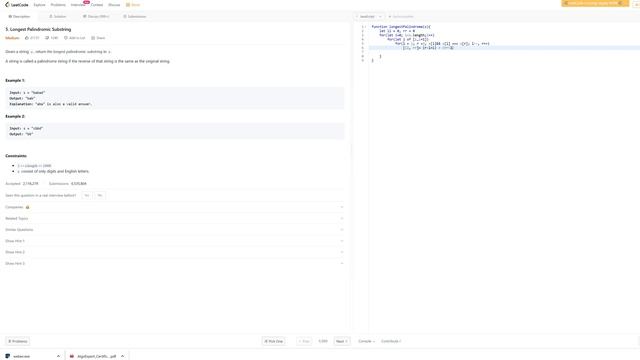Viewport: 640px width, 360px height.
Task: Click the orange premium banner button
Action: coord(595,3)
